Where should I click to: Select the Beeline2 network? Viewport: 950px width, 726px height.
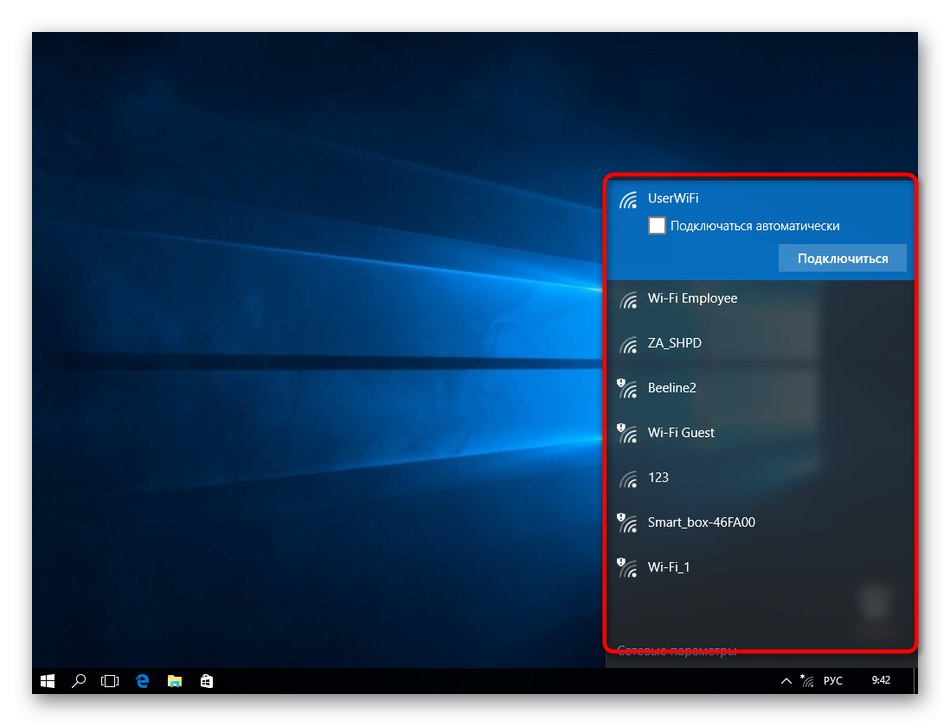pyautogui.click(x=760, y=388)
